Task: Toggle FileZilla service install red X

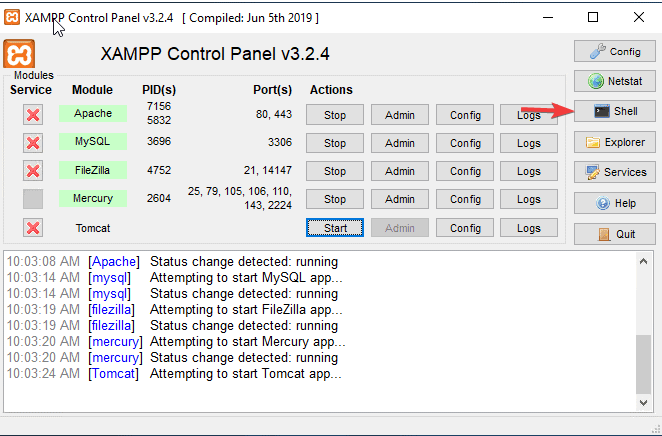Action: coord(33,171)
